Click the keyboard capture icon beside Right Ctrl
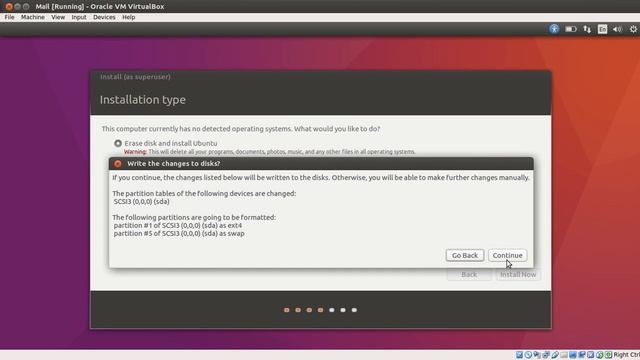 point(608,355)
